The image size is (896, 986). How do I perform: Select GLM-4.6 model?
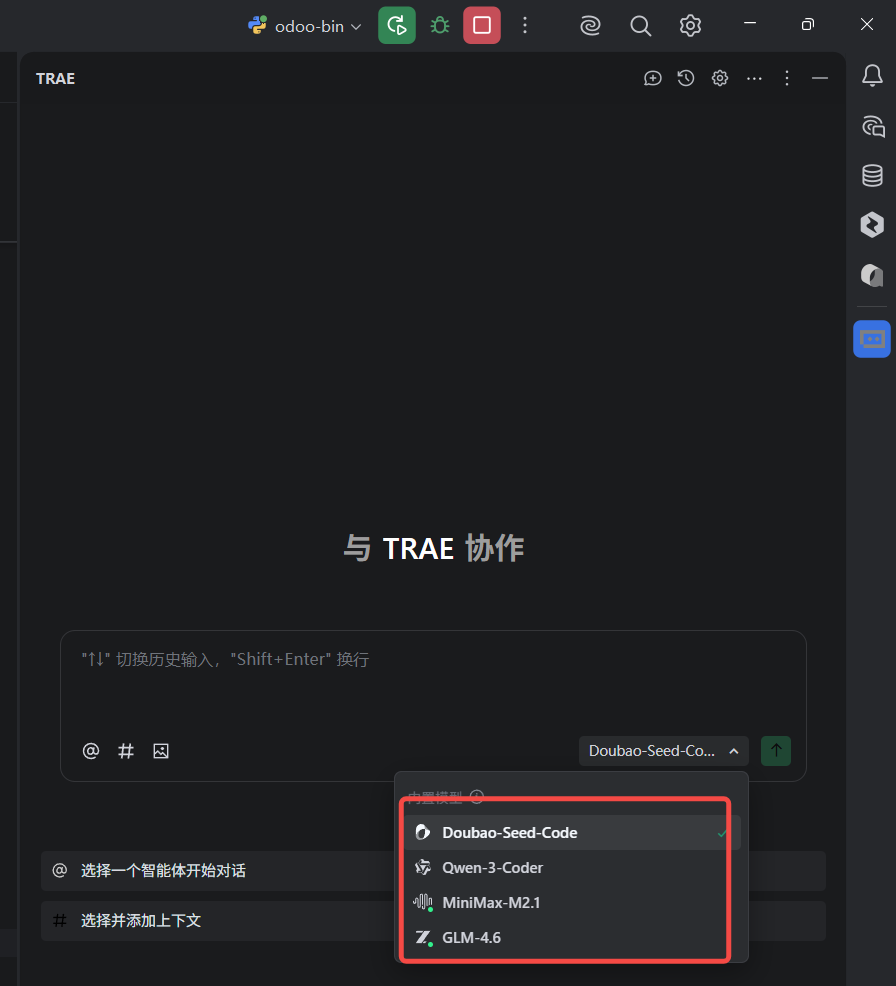click(572, 938)
